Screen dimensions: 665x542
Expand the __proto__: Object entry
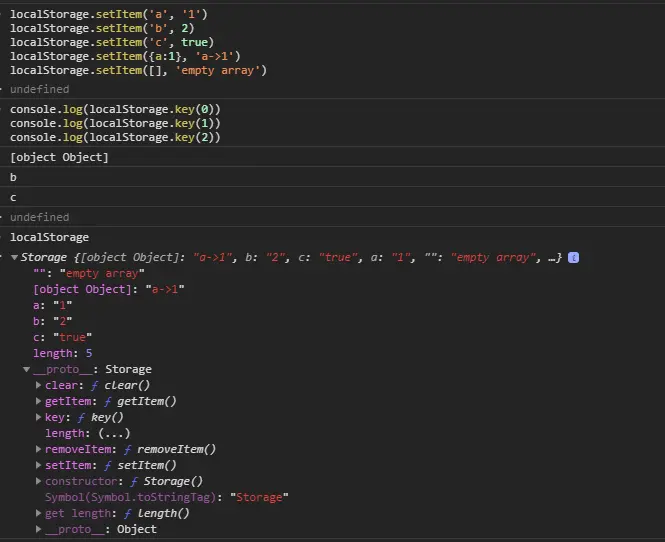(38, 529)
